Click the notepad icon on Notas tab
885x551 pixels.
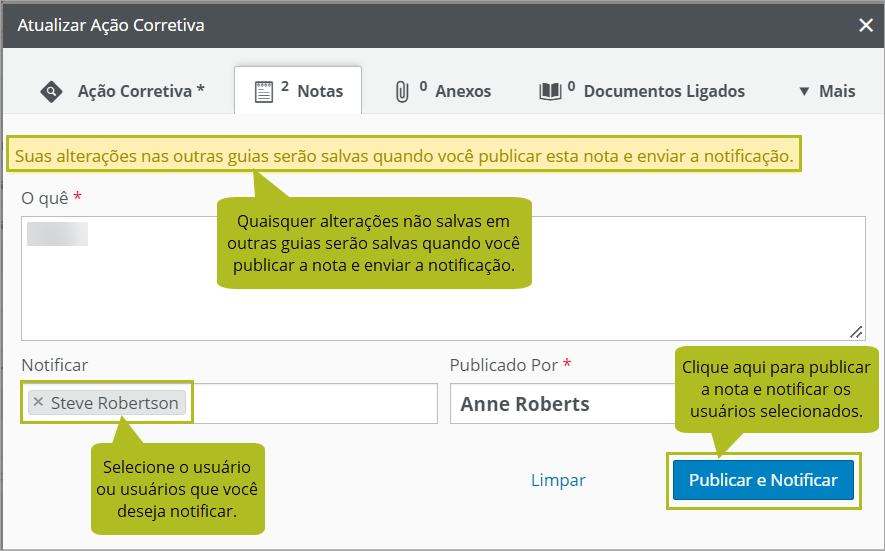263,92
